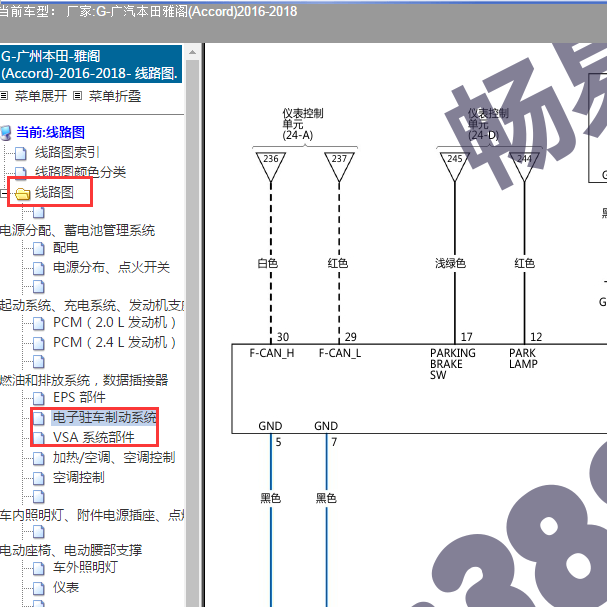The width and height of the screenshot is (607, 607).
Task: Click the yellow folder icon for 线路图
Action: [22, 193]
